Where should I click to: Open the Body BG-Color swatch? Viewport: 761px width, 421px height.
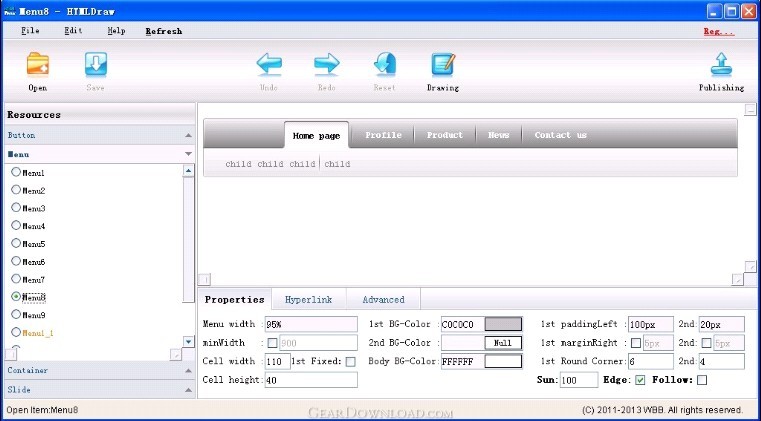[x=503, y=361]
